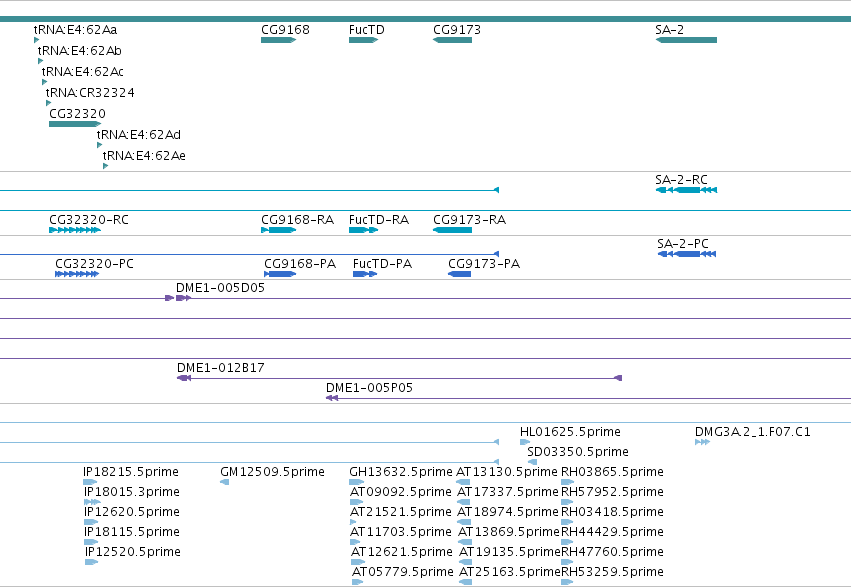
Task: Select the CG32320-RC transcript label
Action: [x=89, y=220]
